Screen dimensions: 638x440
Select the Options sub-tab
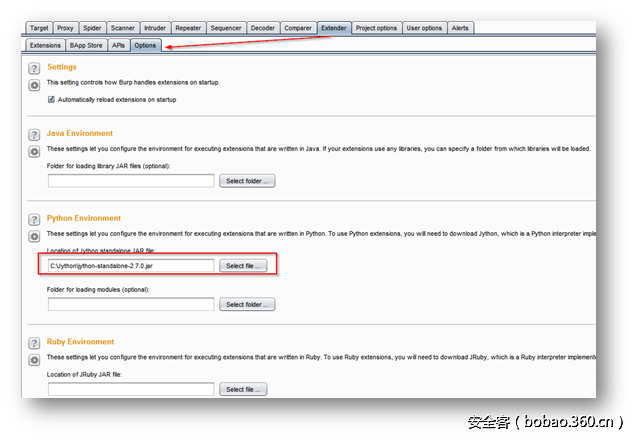pyautogui.click(x=145, y=45)
